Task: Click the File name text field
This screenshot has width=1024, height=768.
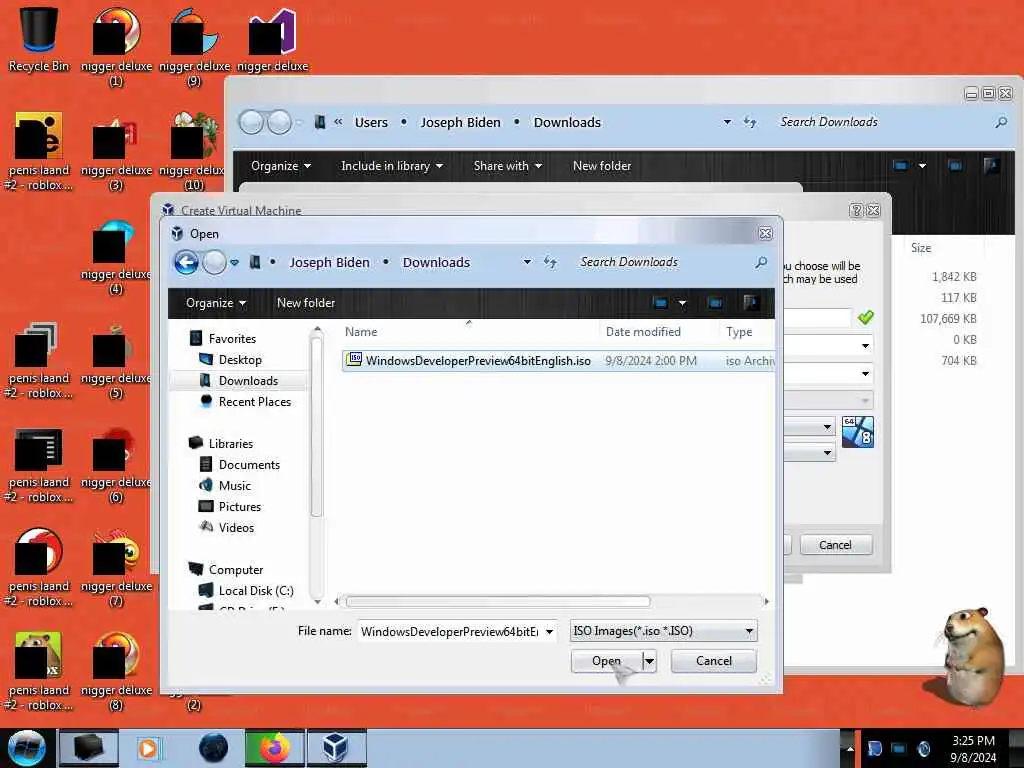Action: (x=451, y=632)
